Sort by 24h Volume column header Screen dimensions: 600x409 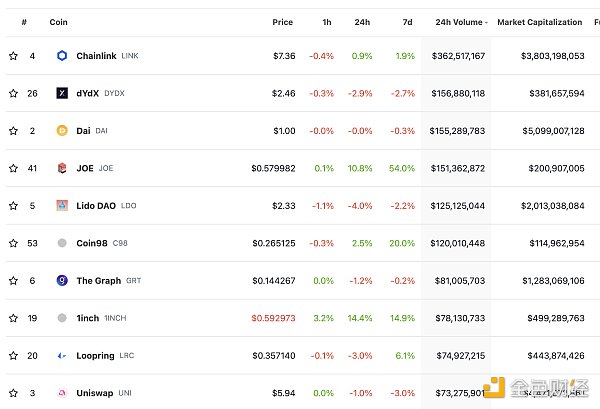[x=461, y=21]
